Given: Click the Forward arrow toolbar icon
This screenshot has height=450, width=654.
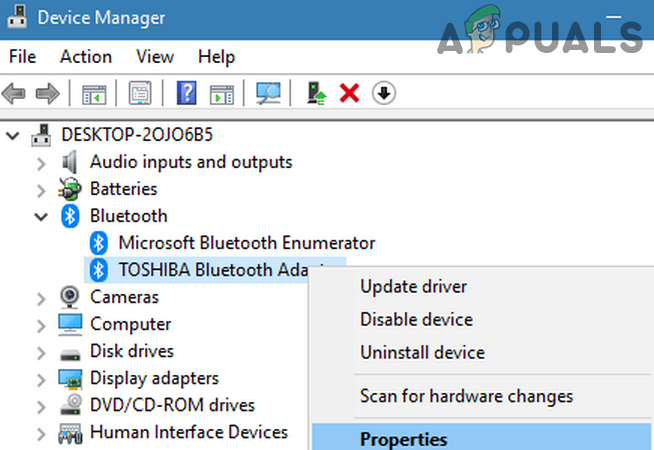Looking at the screenshot, I should pos(48,93).
